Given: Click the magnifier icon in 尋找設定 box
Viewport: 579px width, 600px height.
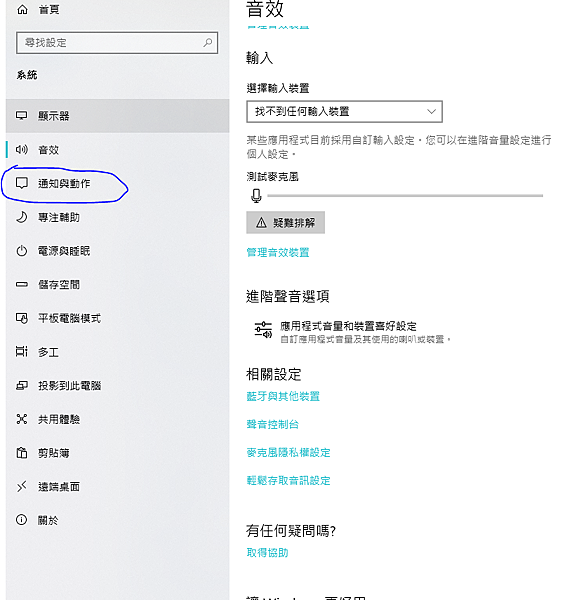Looking at the screenshot, I should tap(207, 42).
